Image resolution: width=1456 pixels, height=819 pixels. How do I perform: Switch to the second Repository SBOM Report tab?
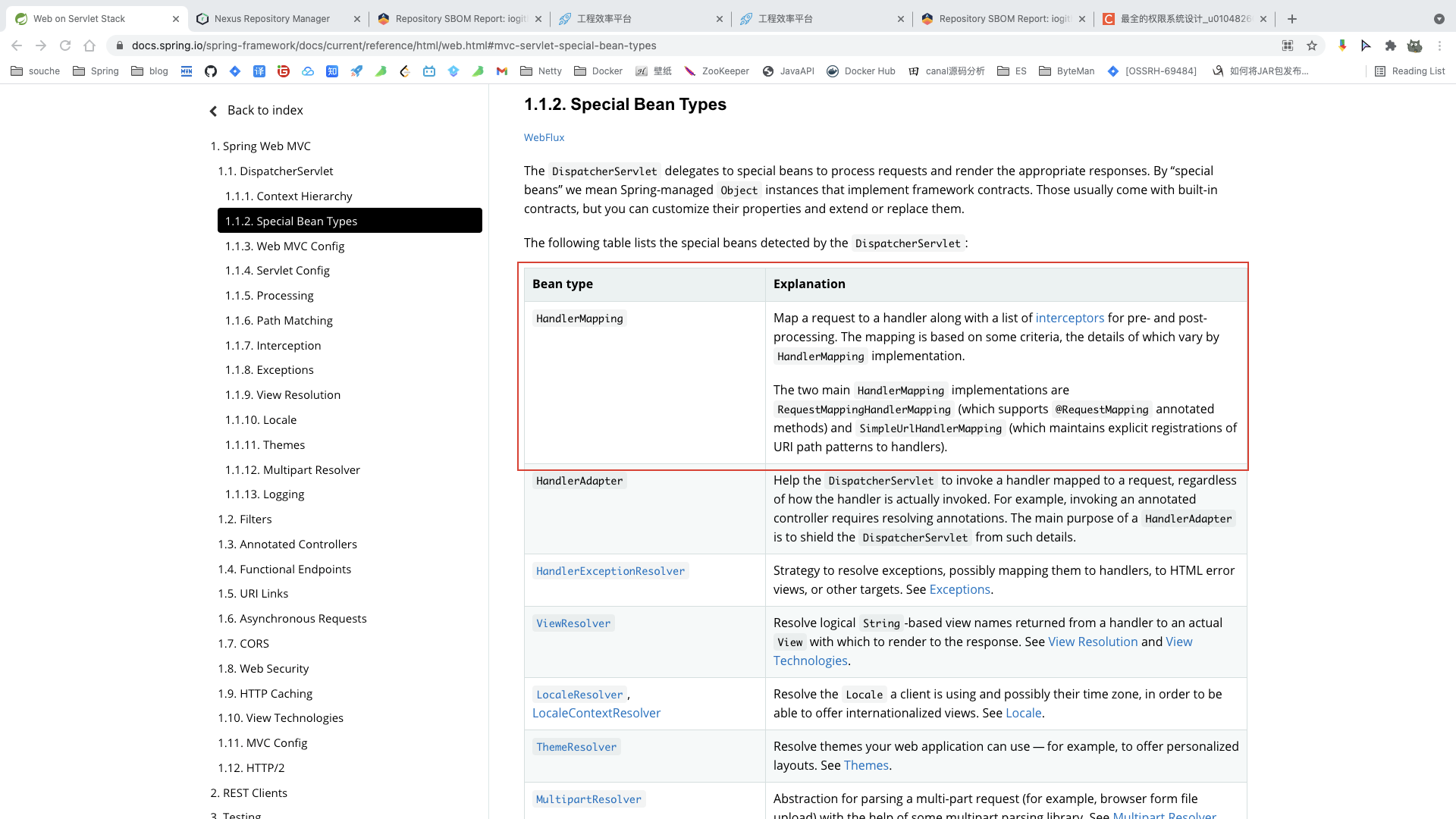point(1003,19)
